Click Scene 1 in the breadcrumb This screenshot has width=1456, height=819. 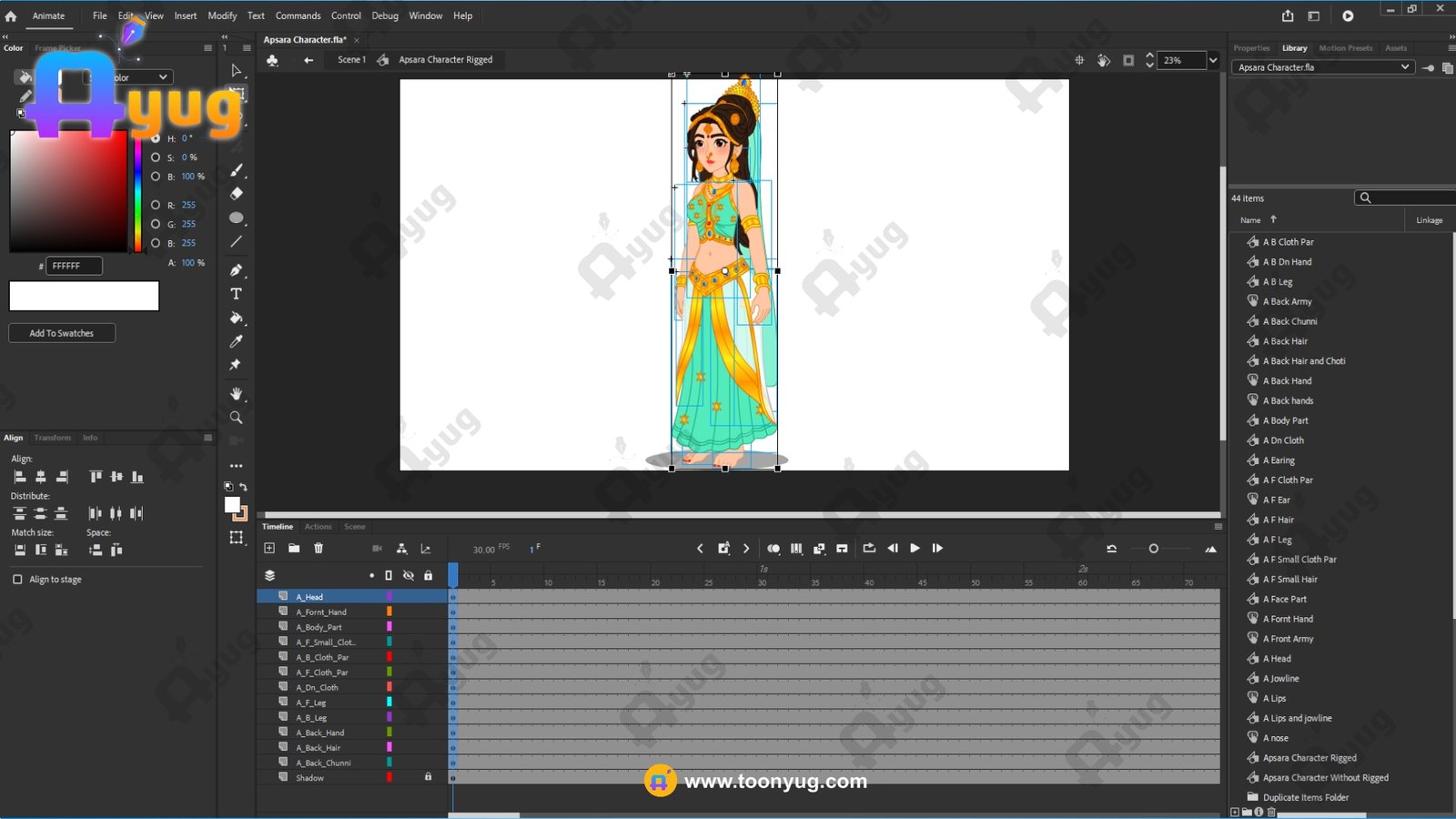click(x=351, y=59)
